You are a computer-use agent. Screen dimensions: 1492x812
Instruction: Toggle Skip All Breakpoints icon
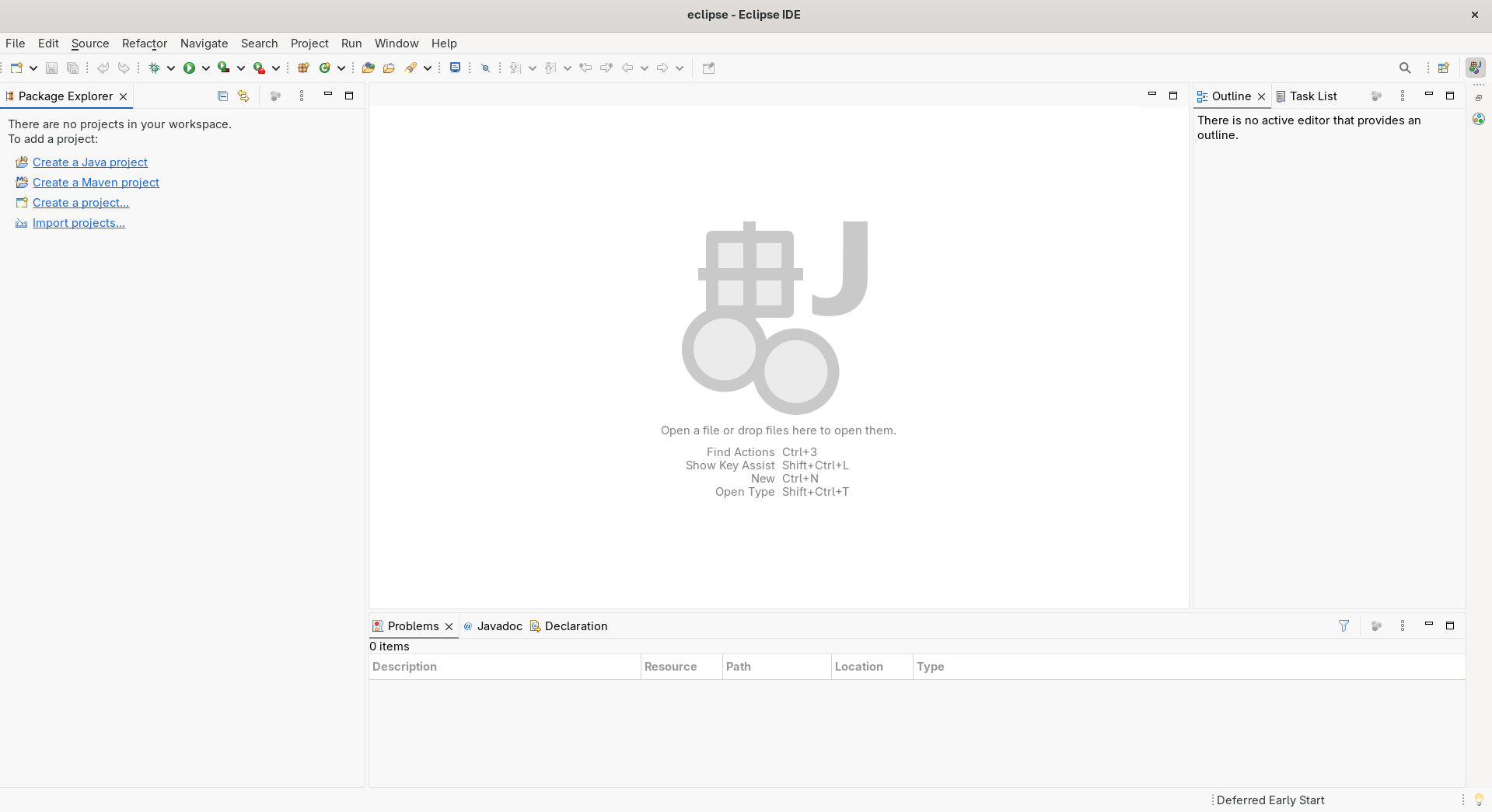485,68
